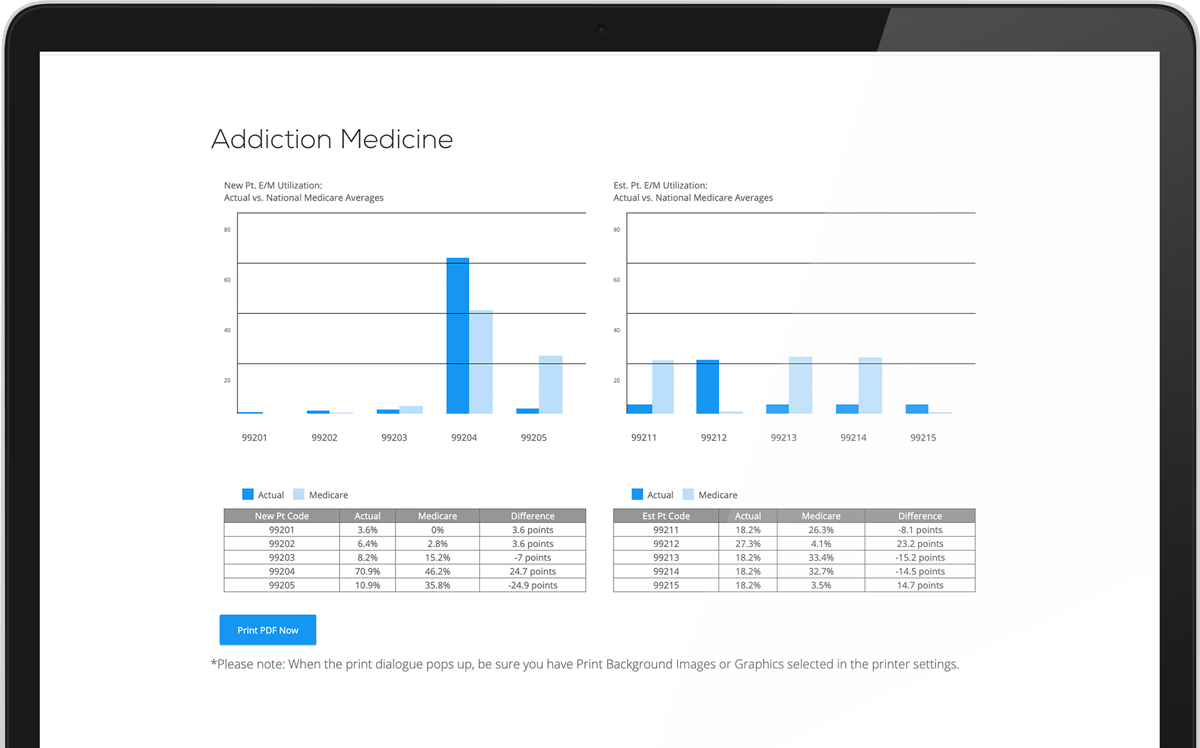The height and width of the screenshot is (748, 1200).
Task: Click the 99203 axis label on the New Pt. chart
Action: pyautogui.click(x=394, y=438)
